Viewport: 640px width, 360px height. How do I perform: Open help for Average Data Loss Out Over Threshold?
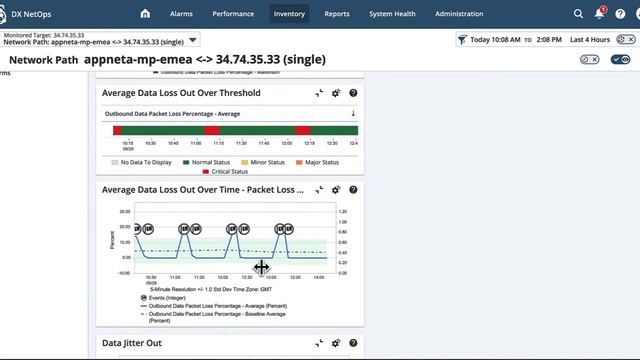(353, 93)
